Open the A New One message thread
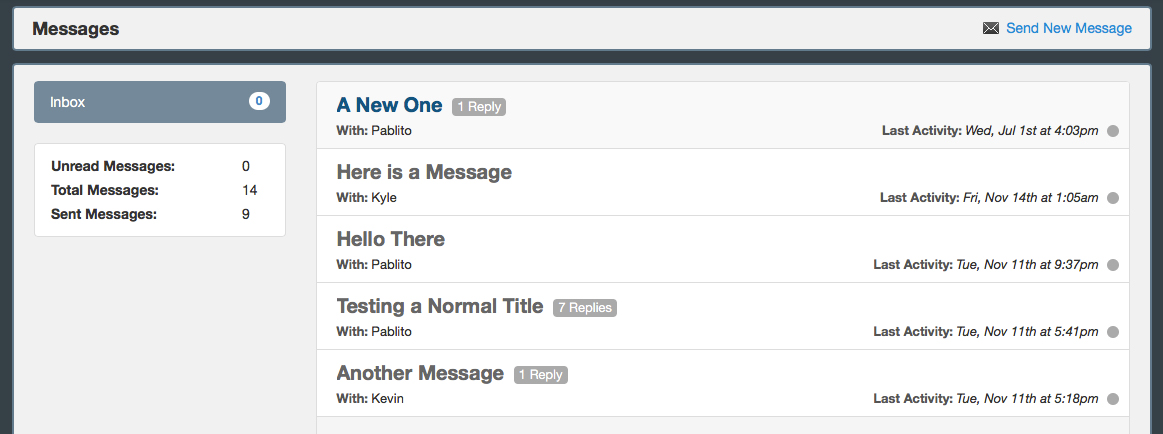 (389, 105)
